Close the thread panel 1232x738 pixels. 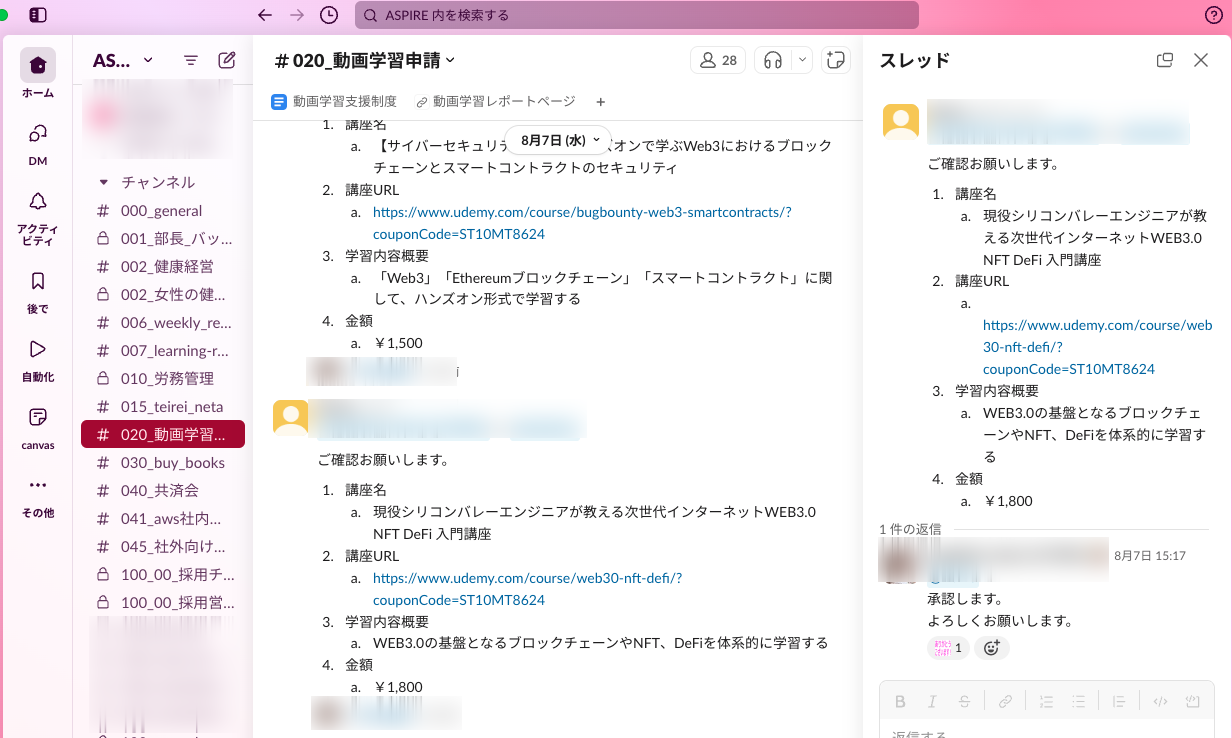(x=1201, y=60)
